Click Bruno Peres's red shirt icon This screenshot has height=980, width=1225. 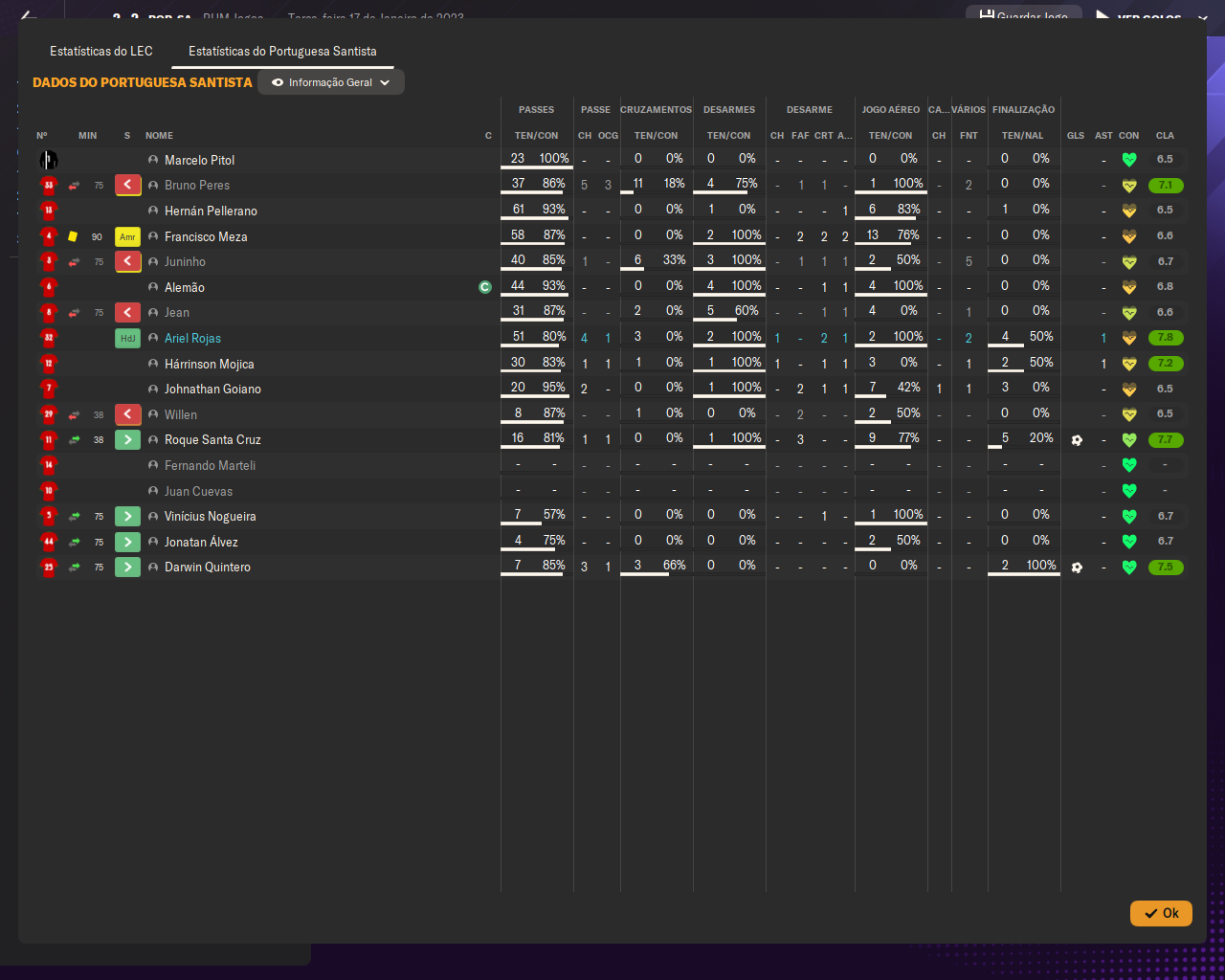click(49, 185)
